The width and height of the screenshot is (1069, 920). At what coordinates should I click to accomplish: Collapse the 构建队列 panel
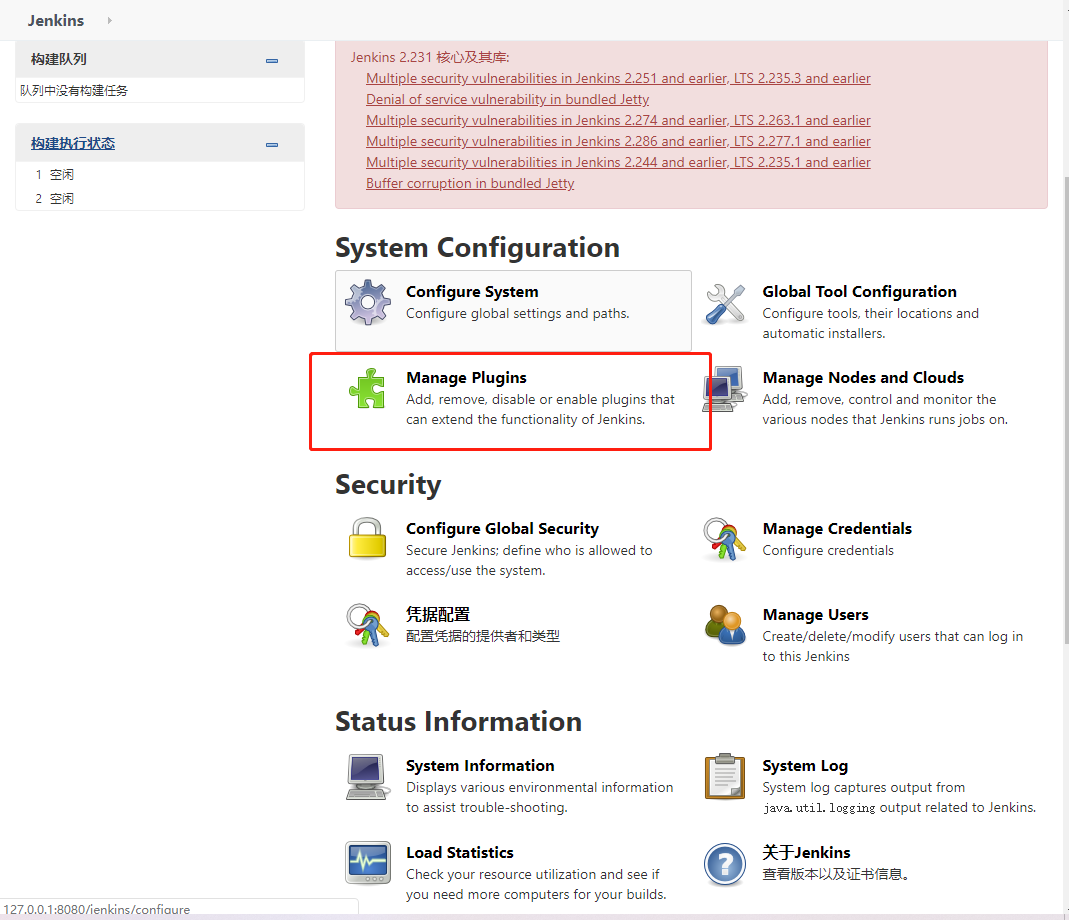coord(272,61)
